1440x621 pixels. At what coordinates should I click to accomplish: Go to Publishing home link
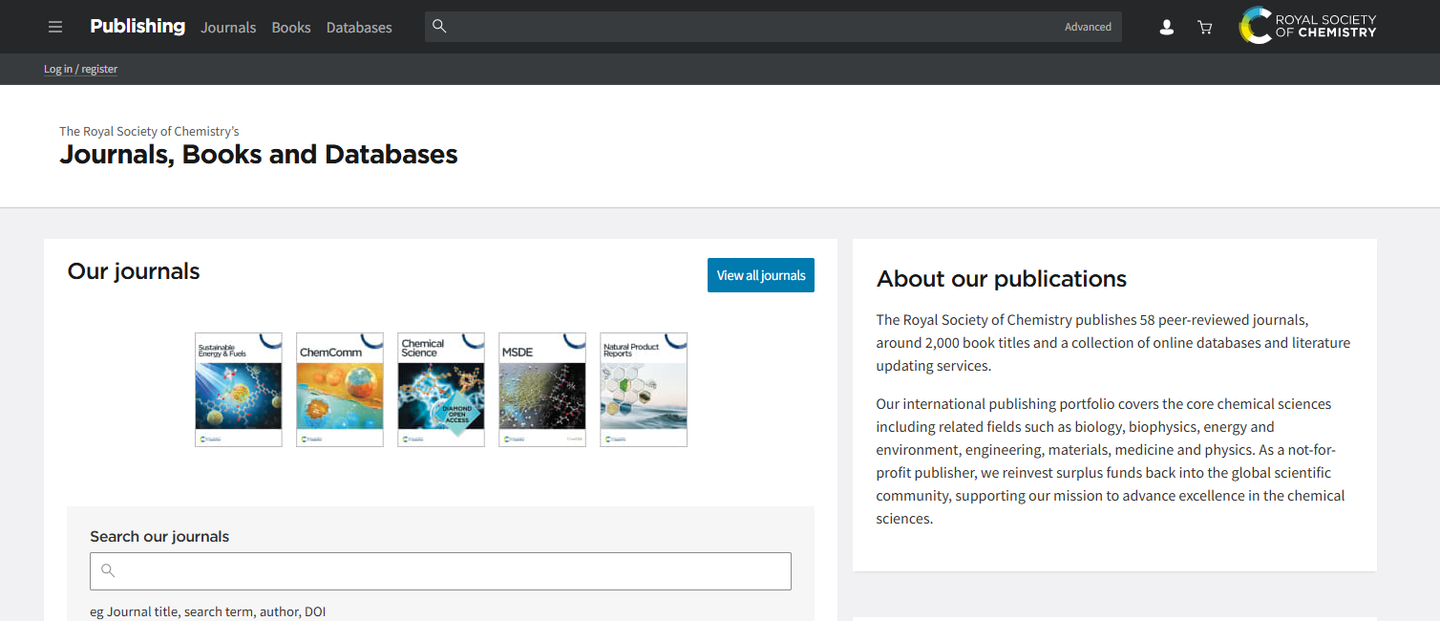pyautogui.click(x=137, y=26)
